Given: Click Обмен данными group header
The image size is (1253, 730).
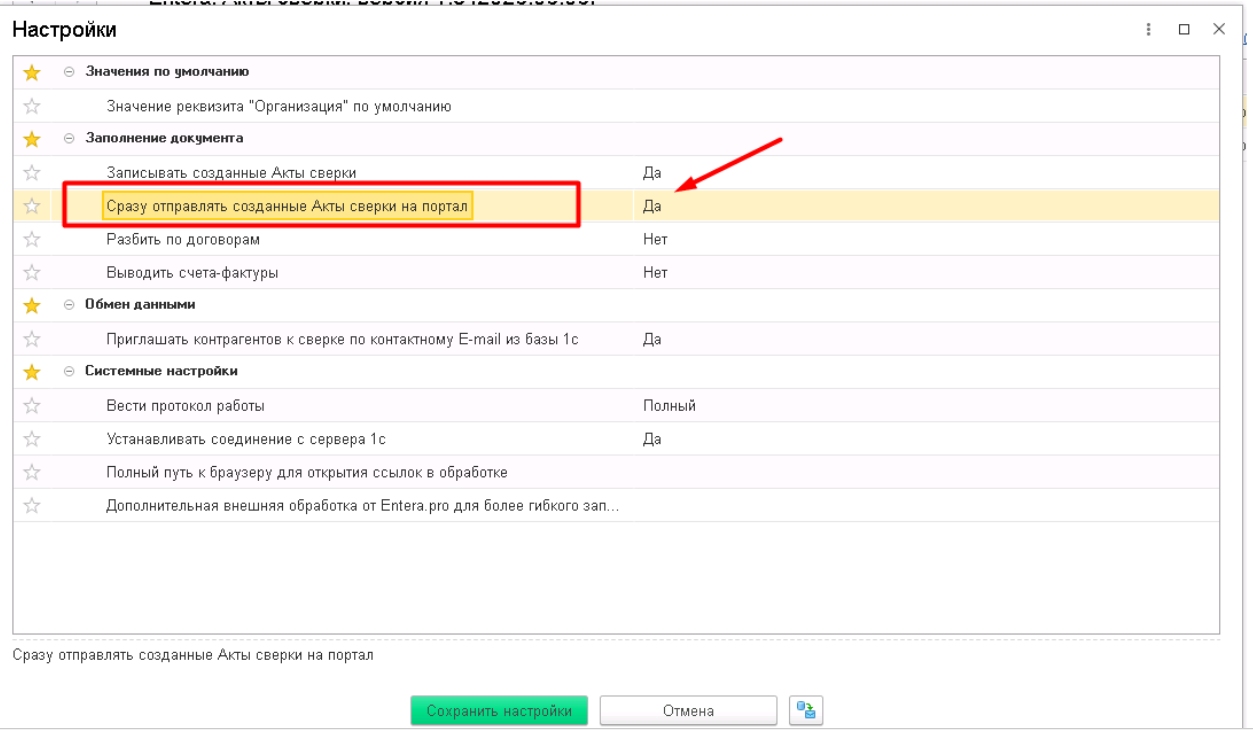Looking at the screenshot, I should point(140,304).
